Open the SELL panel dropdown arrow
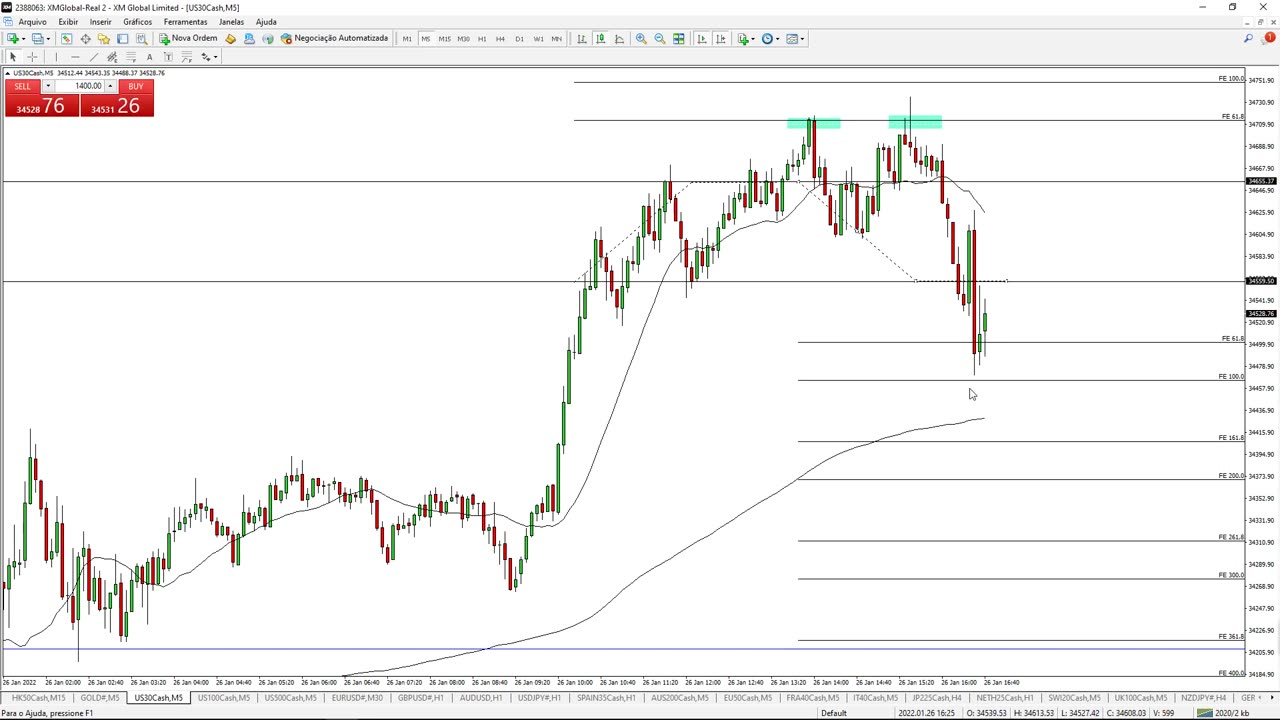The image size is (1280, 720). click(x=47, y=86)
